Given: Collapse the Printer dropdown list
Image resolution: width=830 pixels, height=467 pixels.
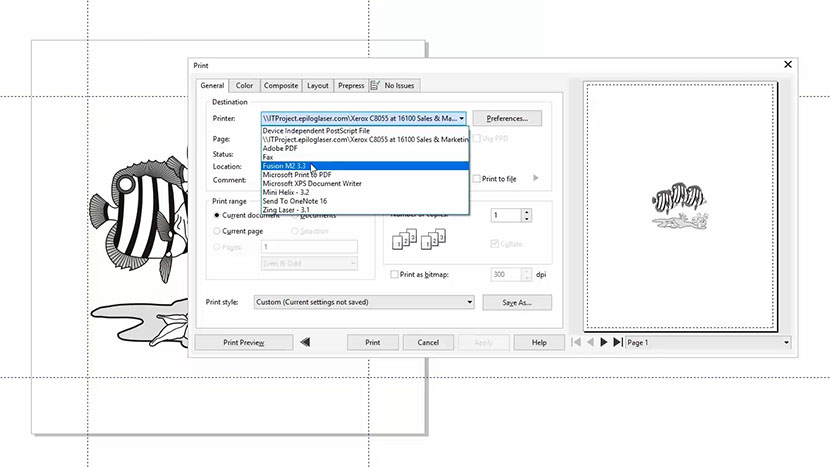Looking at the screenshot, I should point(462,118).
